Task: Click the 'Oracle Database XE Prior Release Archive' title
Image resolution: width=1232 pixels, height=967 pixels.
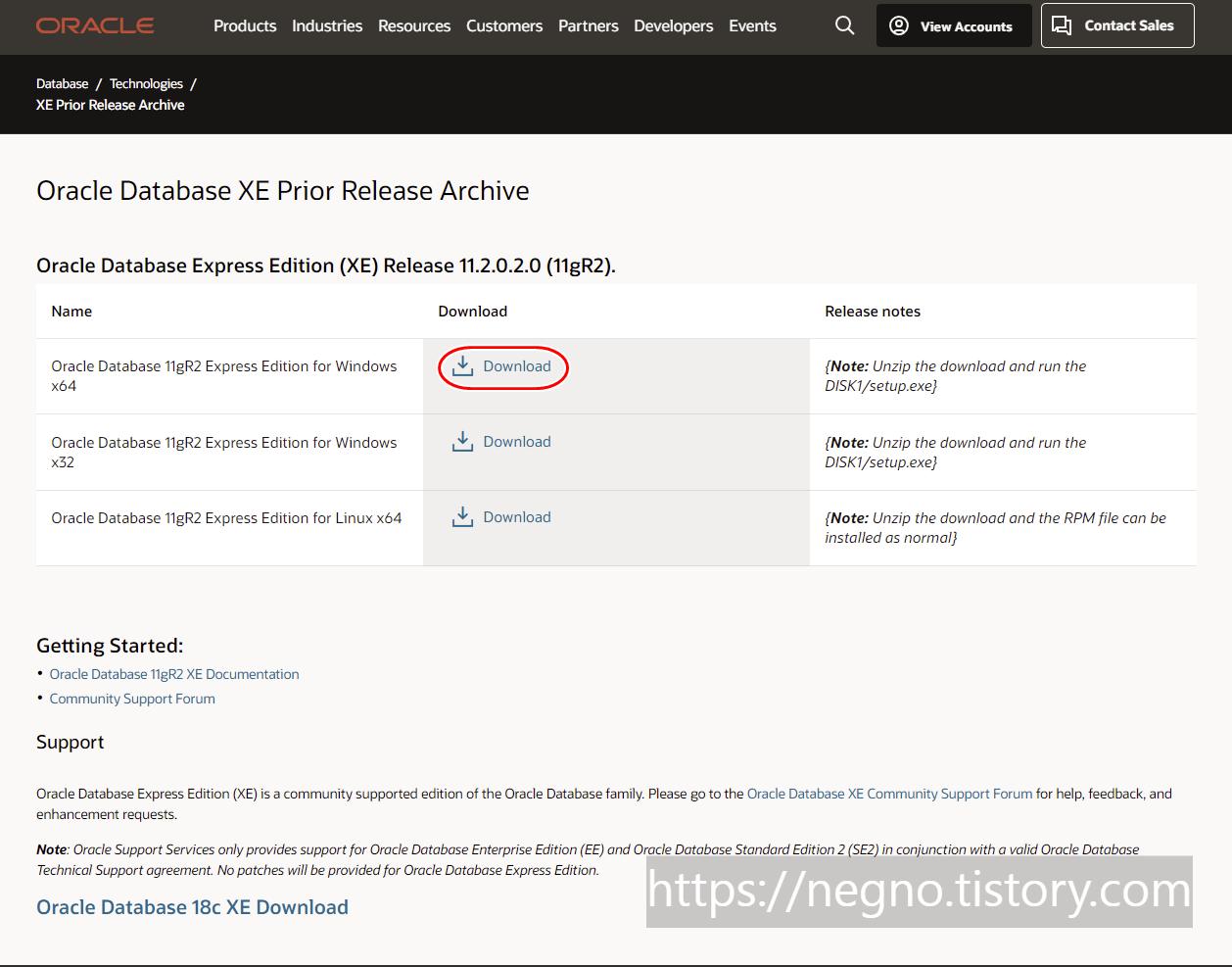Action: tap(283, 190)
